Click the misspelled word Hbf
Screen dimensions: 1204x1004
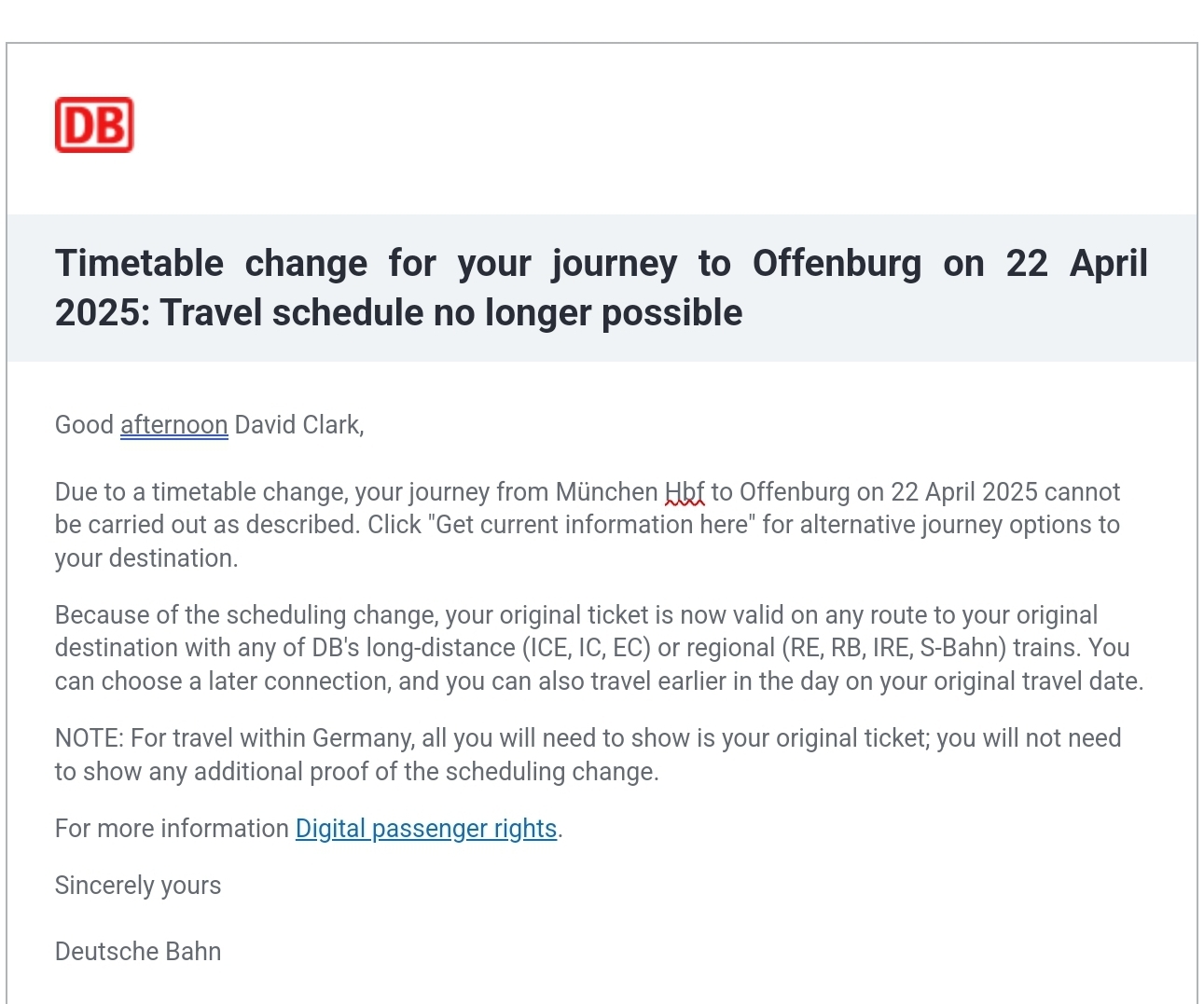(x=685, y=492)
